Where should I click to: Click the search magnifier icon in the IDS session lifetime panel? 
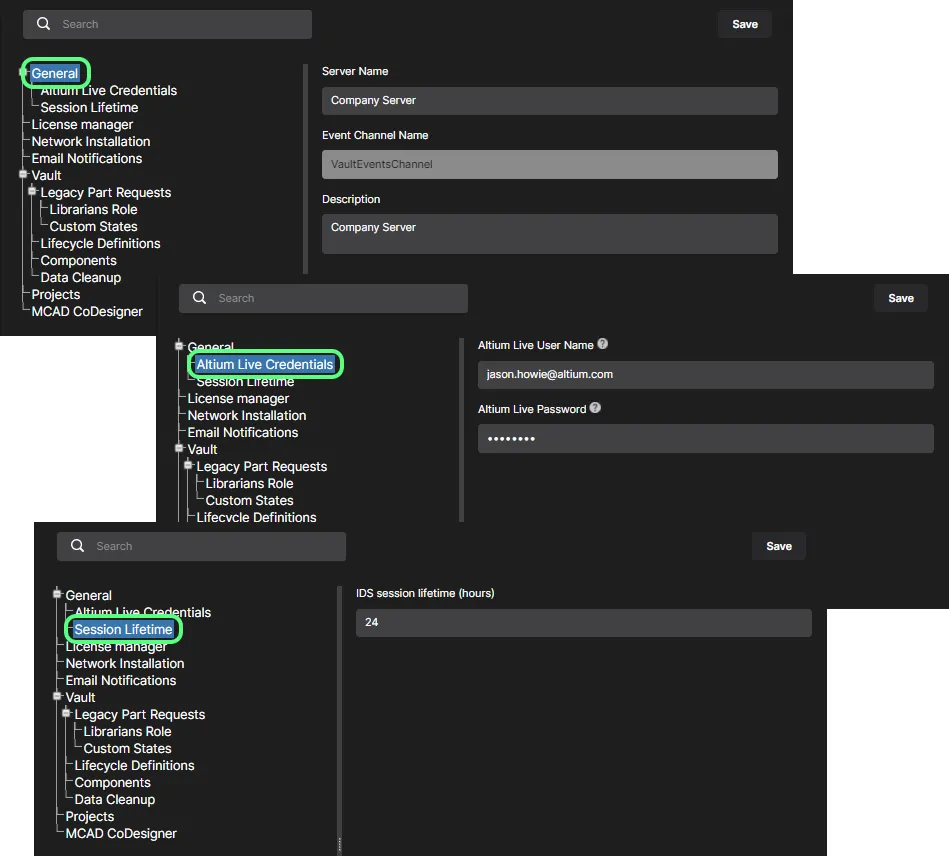tap(77, 545)
